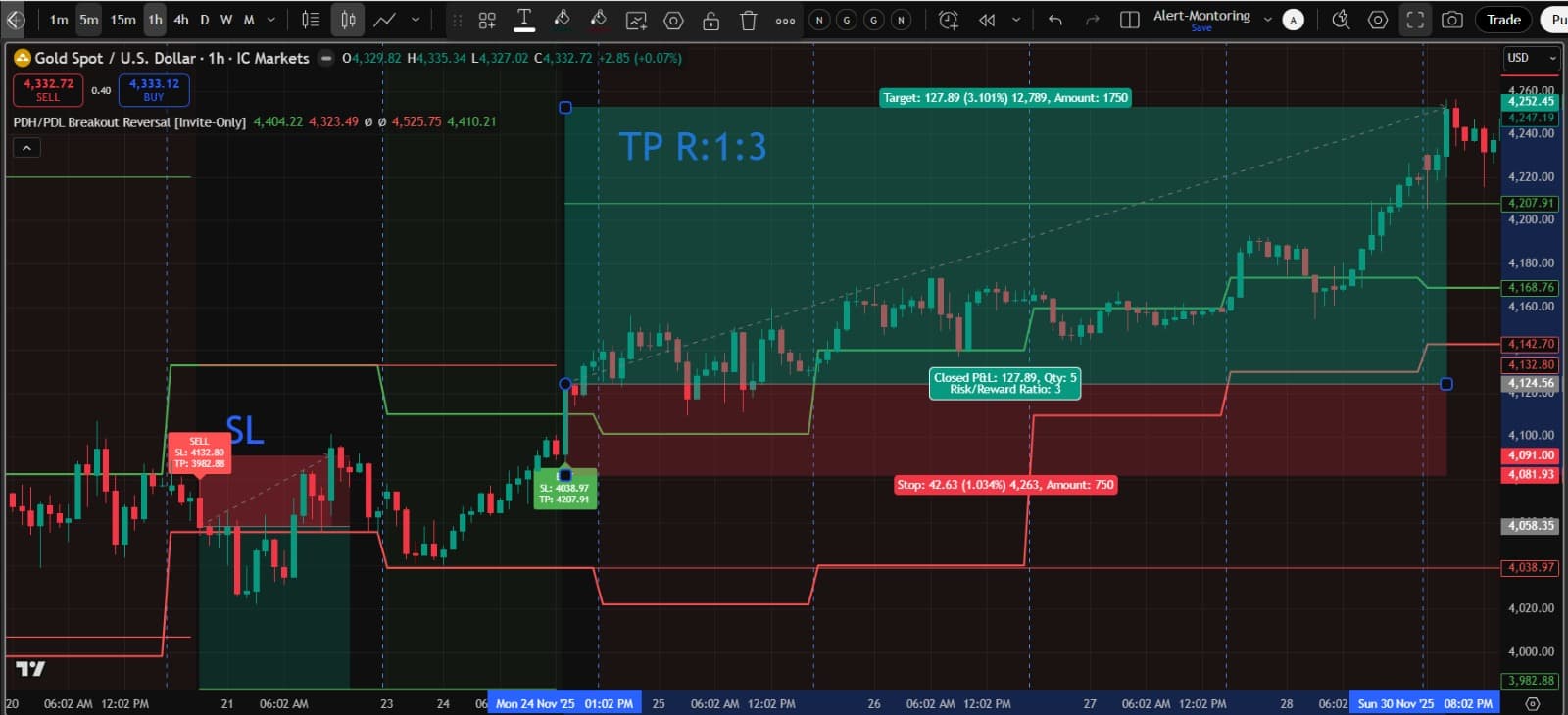Expand the timeframe dropdown arrow

[x=271, y=20]
